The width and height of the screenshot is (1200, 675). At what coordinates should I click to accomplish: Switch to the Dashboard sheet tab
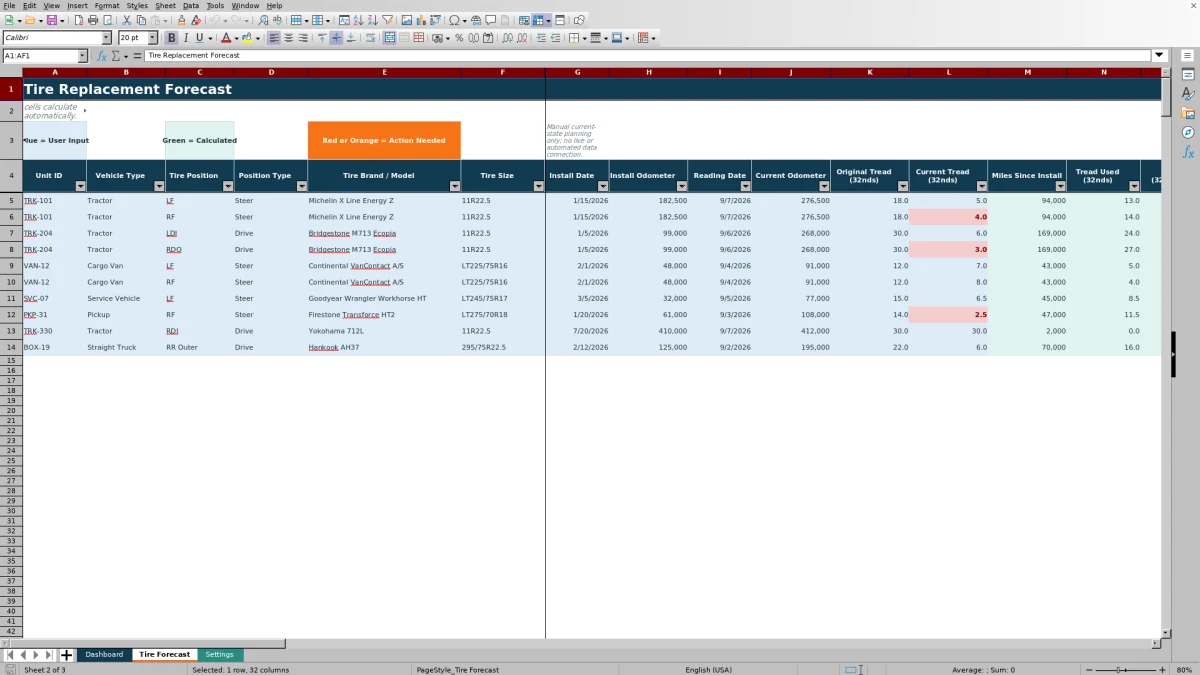pos(104,654)
